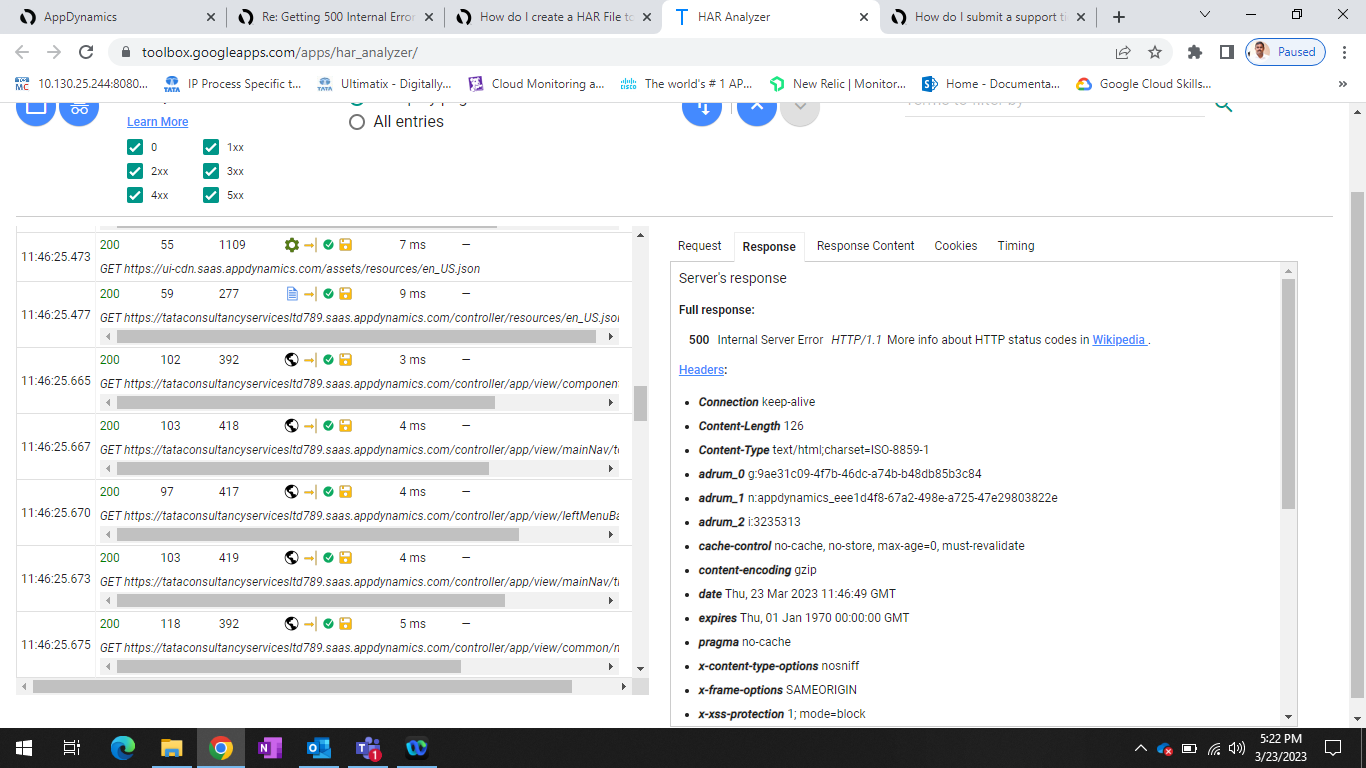The height and width of the screenshot is (768, 1366).
Task: Click document type icon in 11:46:25.477 row
Action: [x=292, y=294]
